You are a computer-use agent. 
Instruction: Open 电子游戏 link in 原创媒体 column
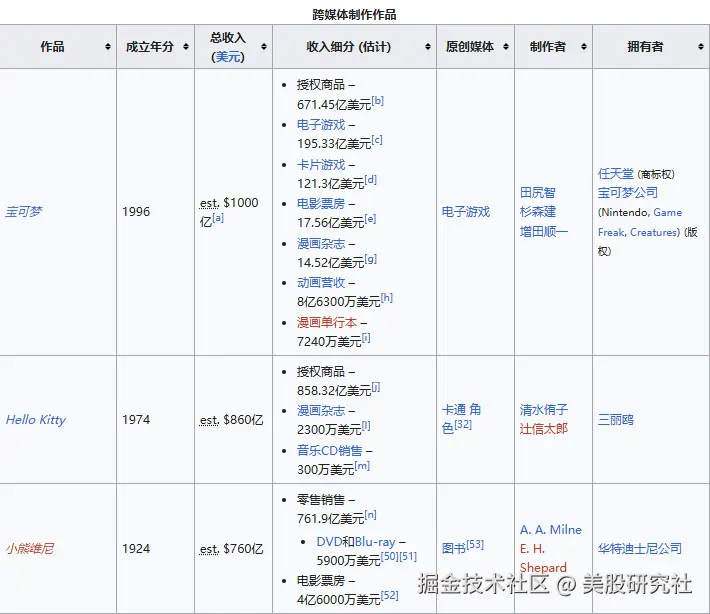(466, 211)
